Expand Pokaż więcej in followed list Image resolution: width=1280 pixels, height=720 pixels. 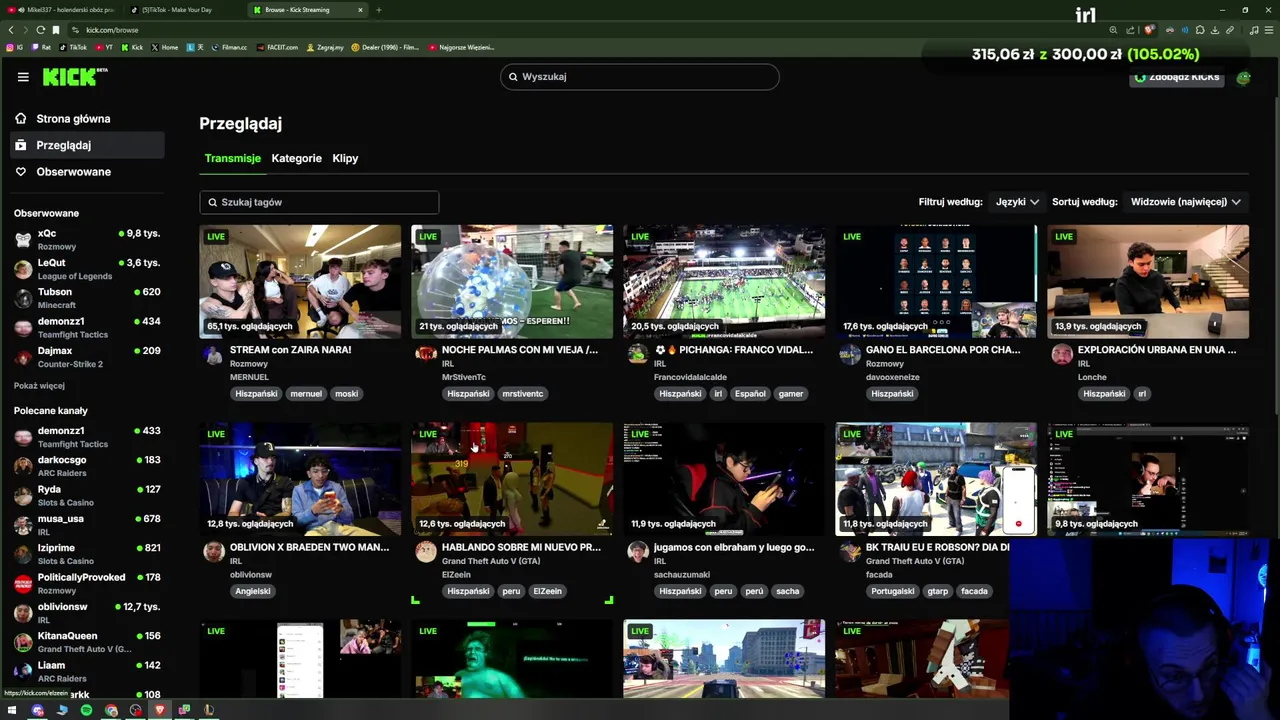[39, 386]
